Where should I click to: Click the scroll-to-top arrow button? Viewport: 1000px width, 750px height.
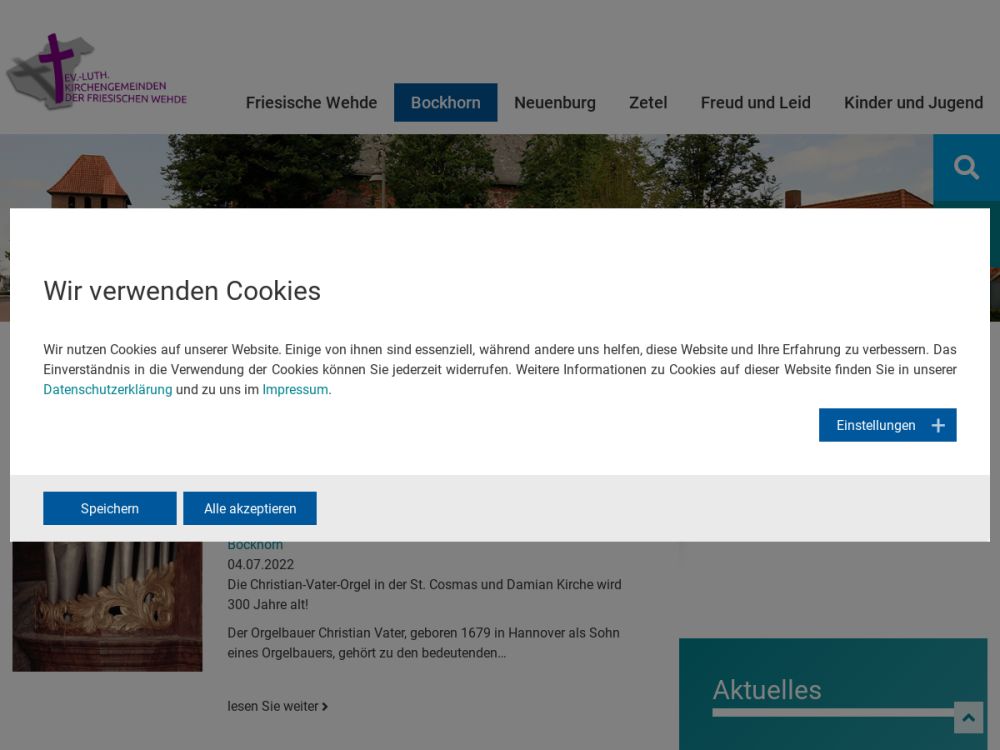click(x=968, y=717)
